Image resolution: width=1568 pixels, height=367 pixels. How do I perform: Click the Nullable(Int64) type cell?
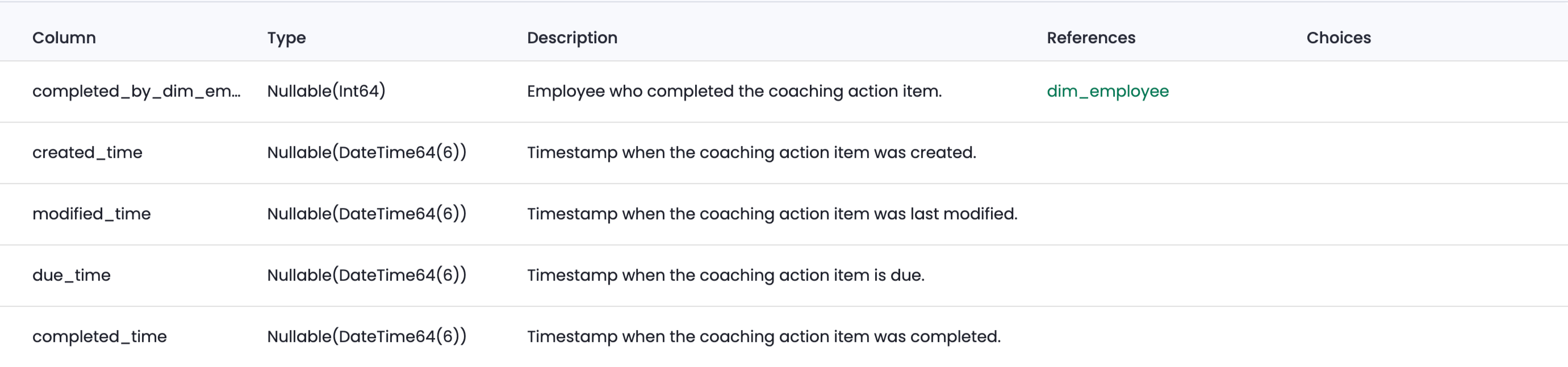pyautogui.click(x=326, y=91)
